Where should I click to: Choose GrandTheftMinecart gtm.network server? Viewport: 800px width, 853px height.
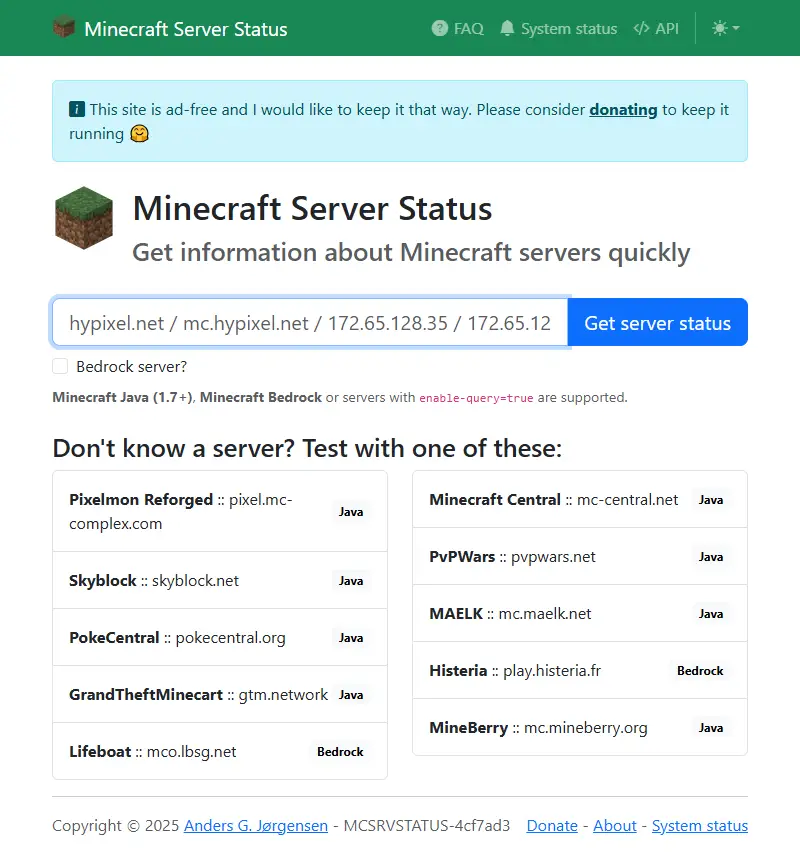[220, 695]
